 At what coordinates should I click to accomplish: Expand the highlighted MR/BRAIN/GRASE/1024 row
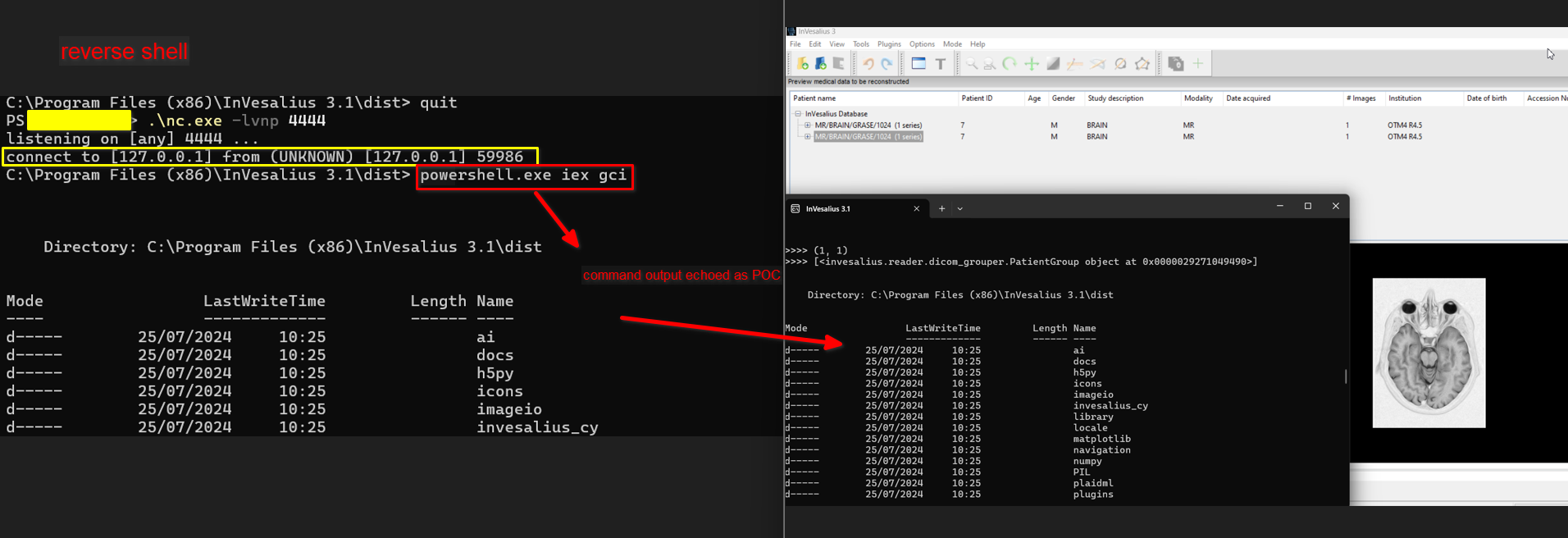click(808, 137)
